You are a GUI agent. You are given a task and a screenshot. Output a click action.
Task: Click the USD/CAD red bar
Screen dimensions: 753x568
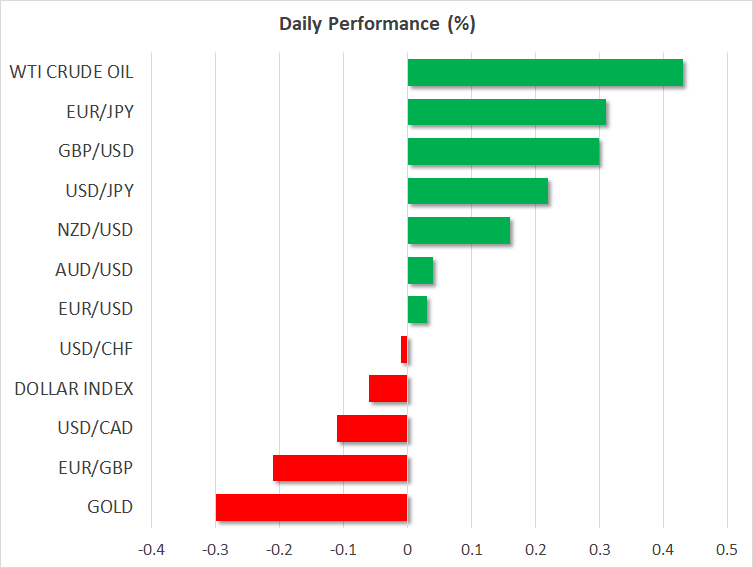click(372, 428)
